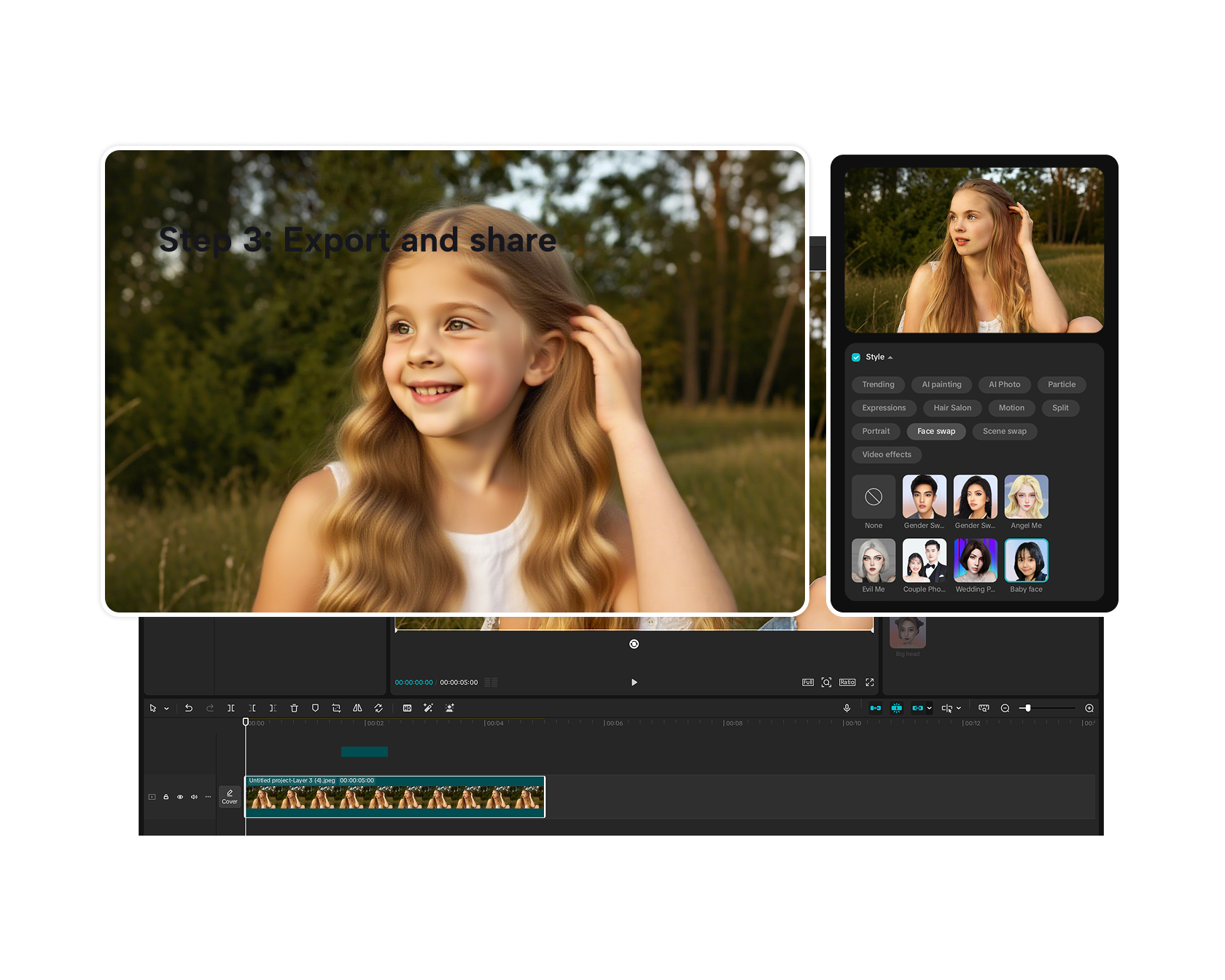
Task: Open fullscreen preview with expand icon
Action: click(869, 682)
